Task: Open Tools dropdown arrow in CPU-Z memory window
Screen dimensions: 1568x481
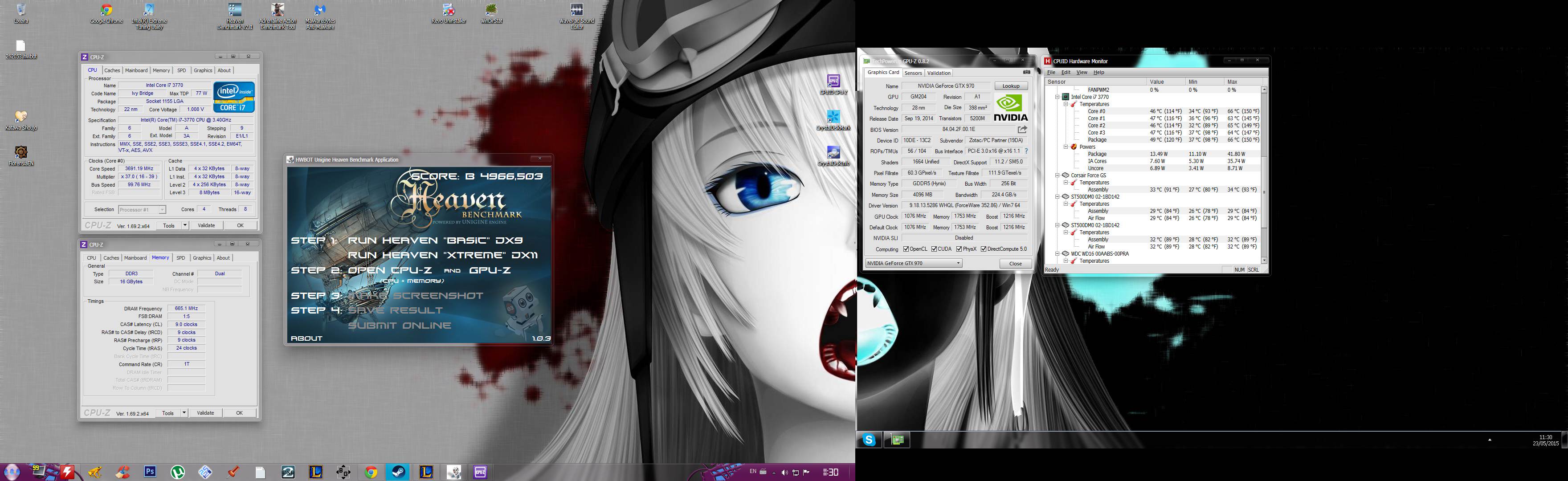Action: pos(184,413)
